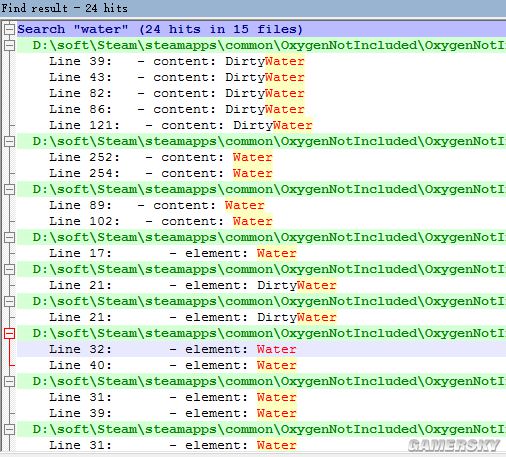Collapse file group containing Line 17 element Water
Screen dimensions: 506x457
point(9,237)
